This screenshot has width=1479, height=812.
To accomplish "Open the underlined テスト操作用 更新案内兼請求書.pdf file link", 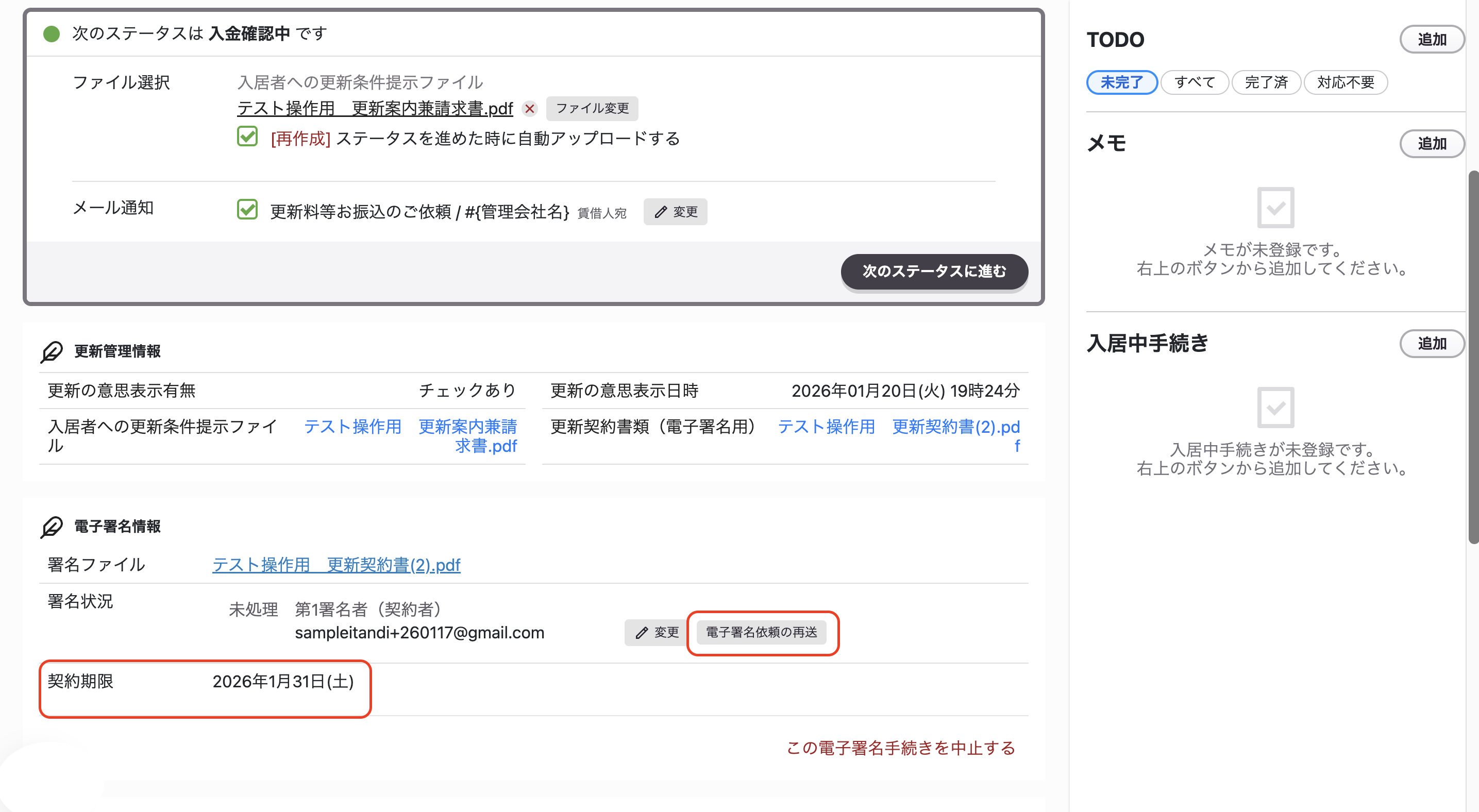I will (375, 109).
